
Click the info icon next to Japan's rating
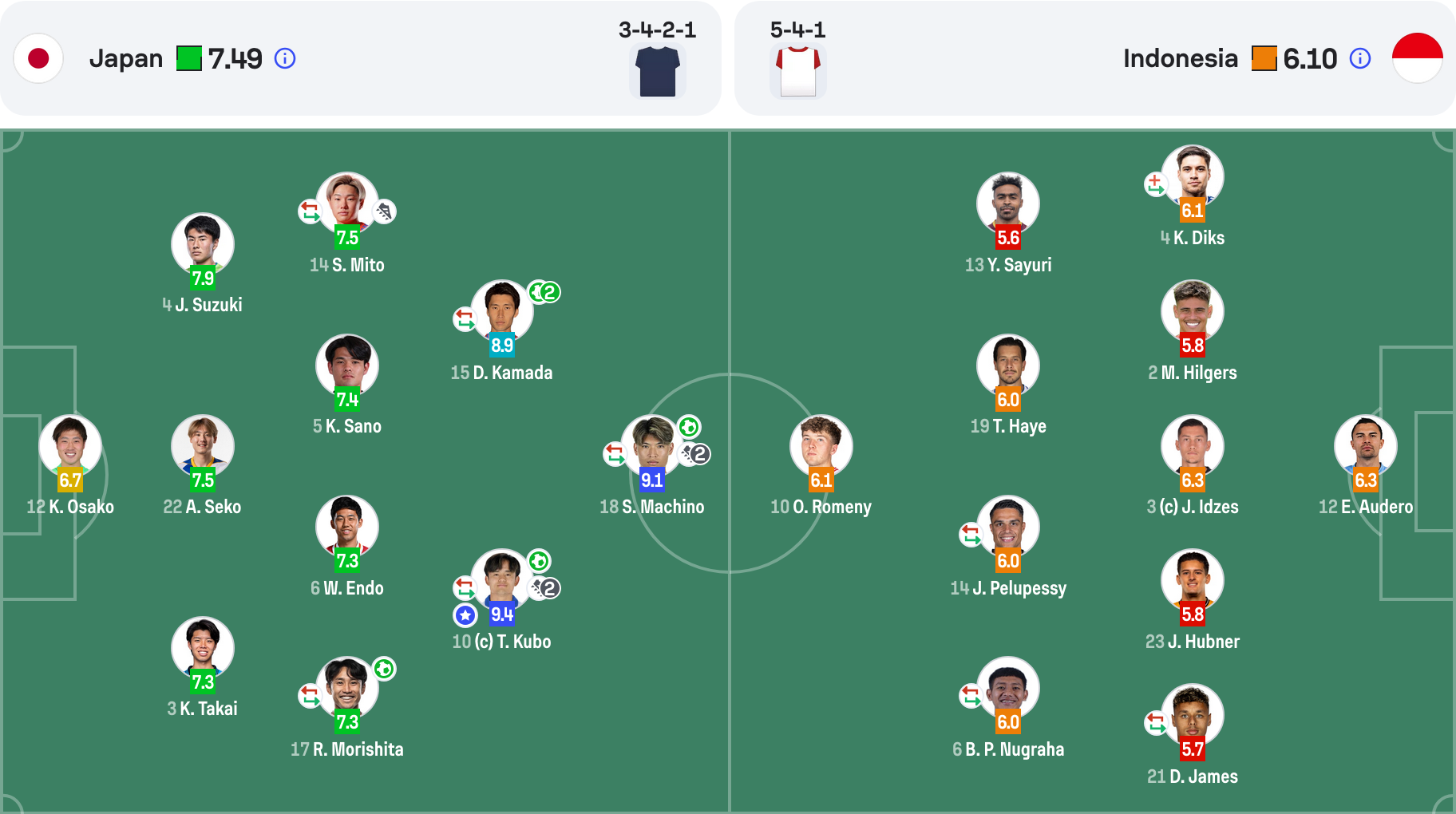pos(285,58)
